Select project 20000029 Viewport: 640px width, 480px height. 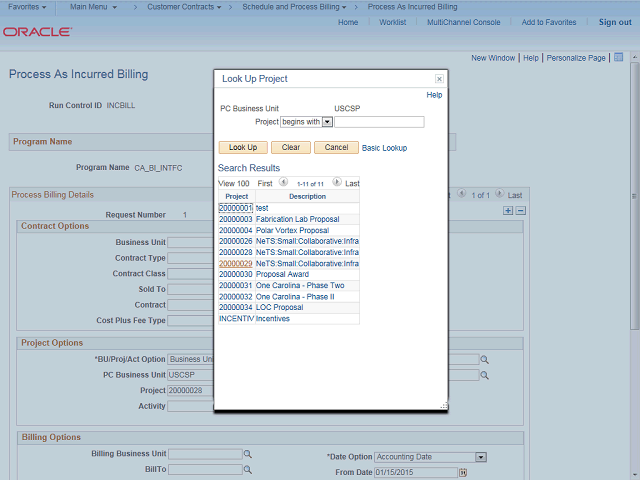coord(236,264)
